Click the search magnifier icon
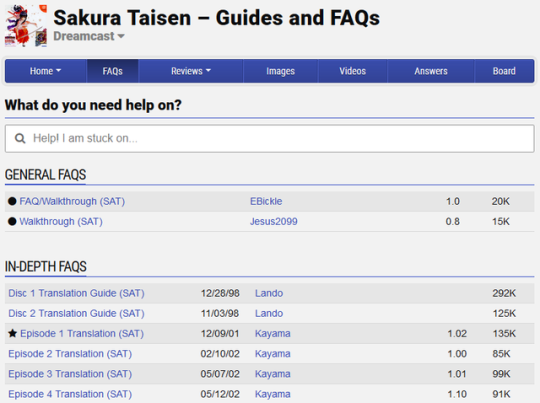The height and width of the screenshot is (403, 540). 20,138
